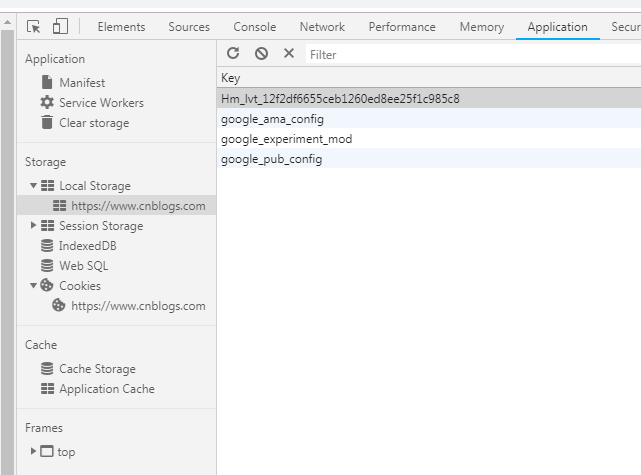Open the Manifest item
Viewport: 641px width, 475px height.
[x=81, y=83]
